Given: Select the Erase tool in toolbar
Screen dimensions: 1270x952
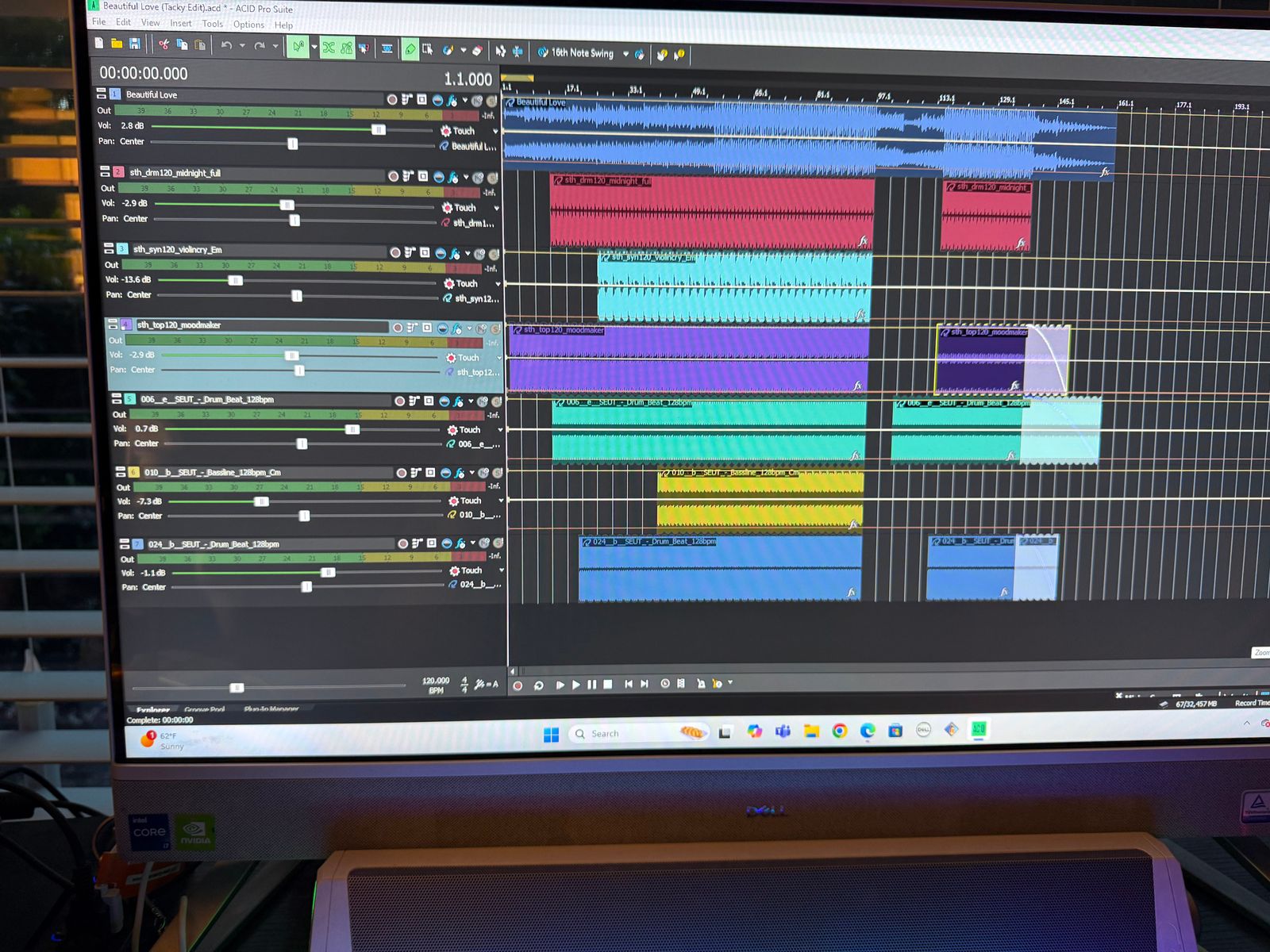Looking at the screenshot, I should [476, 51].
